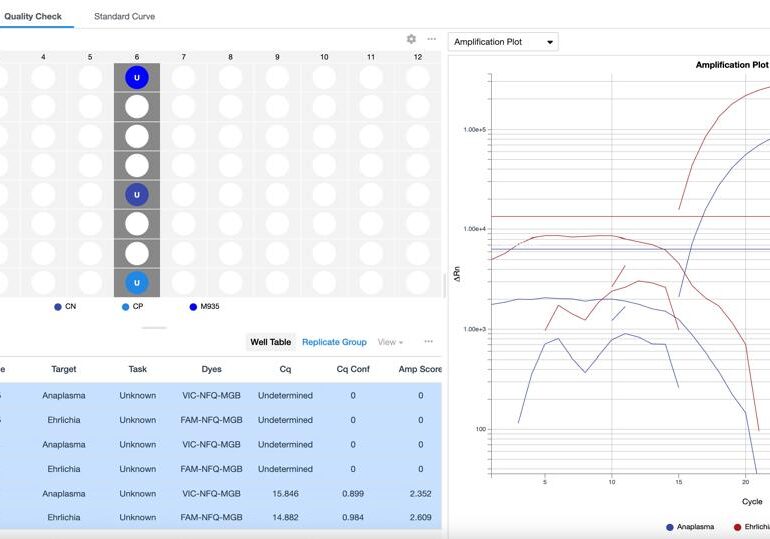This screenshot has width=770, height=539.
Task: Select column 6 header
Action: pyautogui.click(x=137, y=57)
